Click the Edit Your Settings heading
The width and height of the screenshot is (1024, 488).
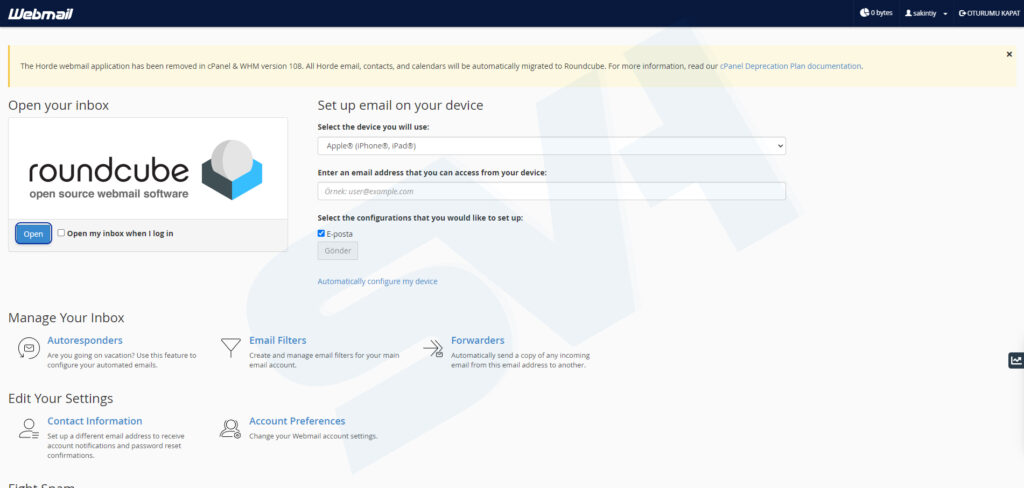(61, 399)
